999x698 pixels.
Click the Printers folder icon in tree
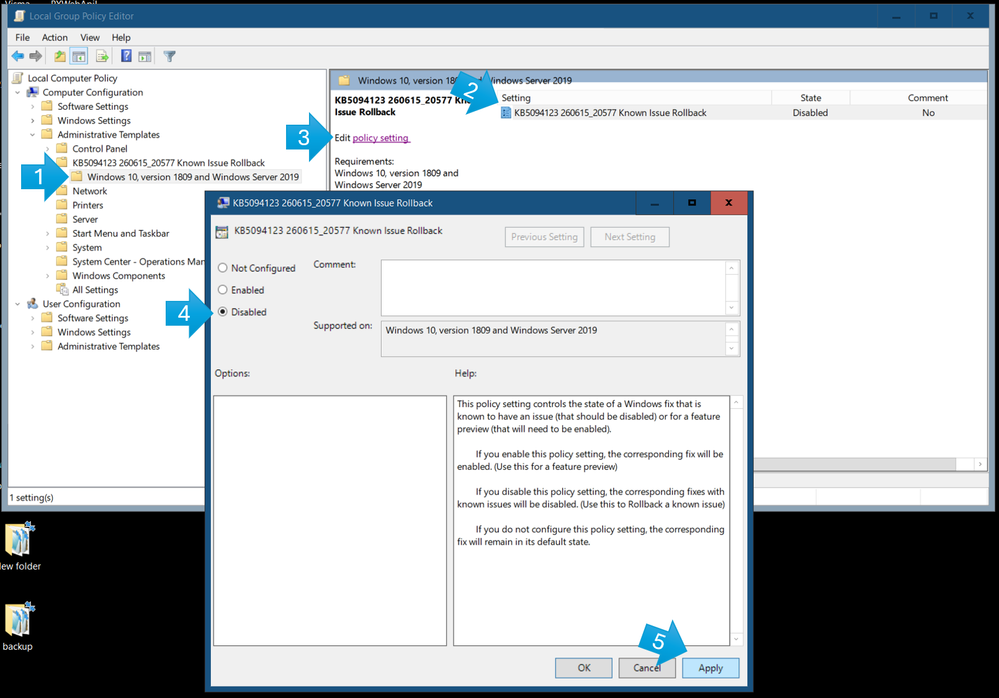coord(62,205)
